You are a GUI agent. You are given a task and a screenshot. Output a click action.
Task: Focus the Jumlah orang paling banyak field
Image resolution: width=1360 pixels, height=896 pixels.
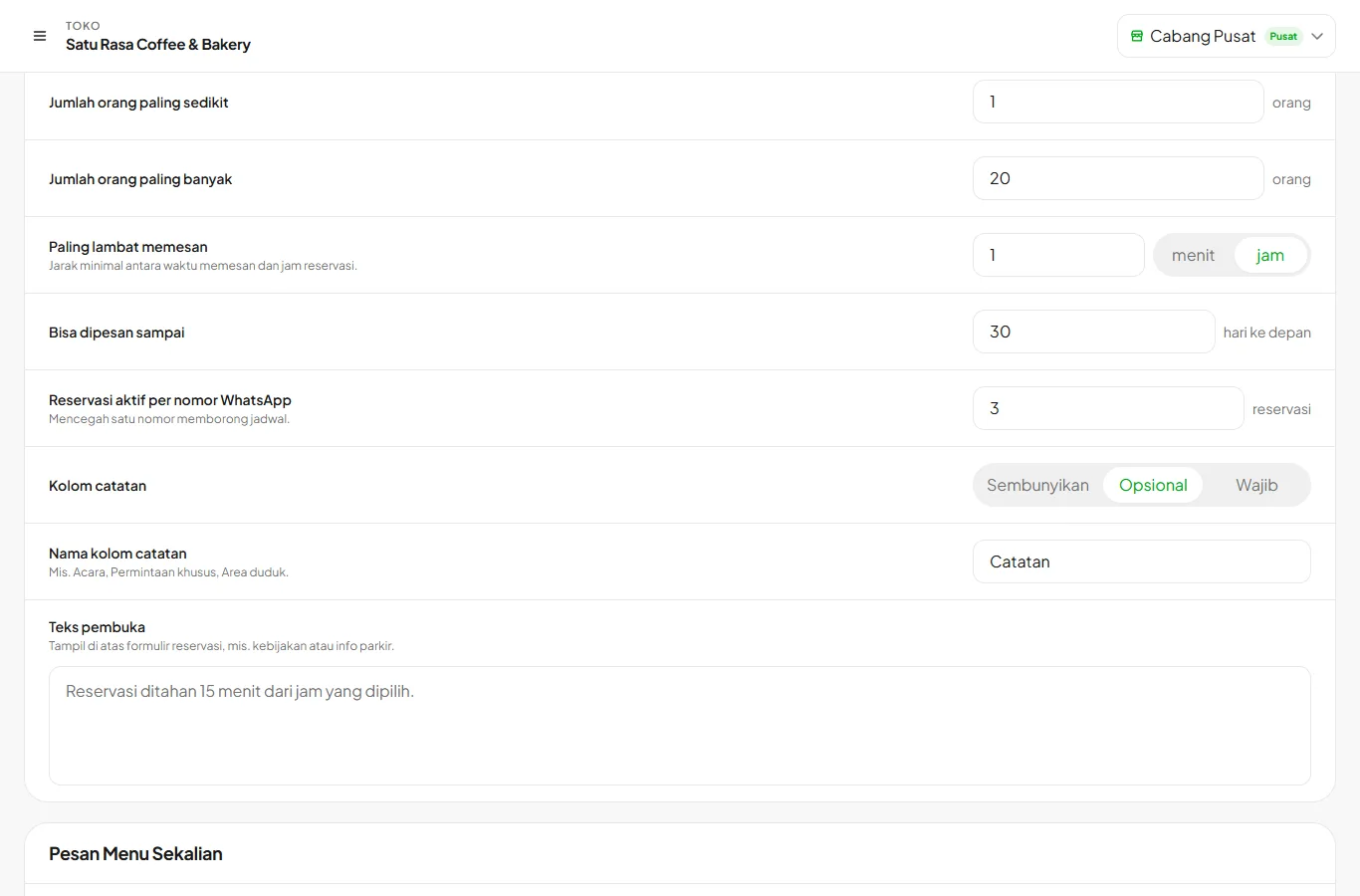pos(1118,178)
